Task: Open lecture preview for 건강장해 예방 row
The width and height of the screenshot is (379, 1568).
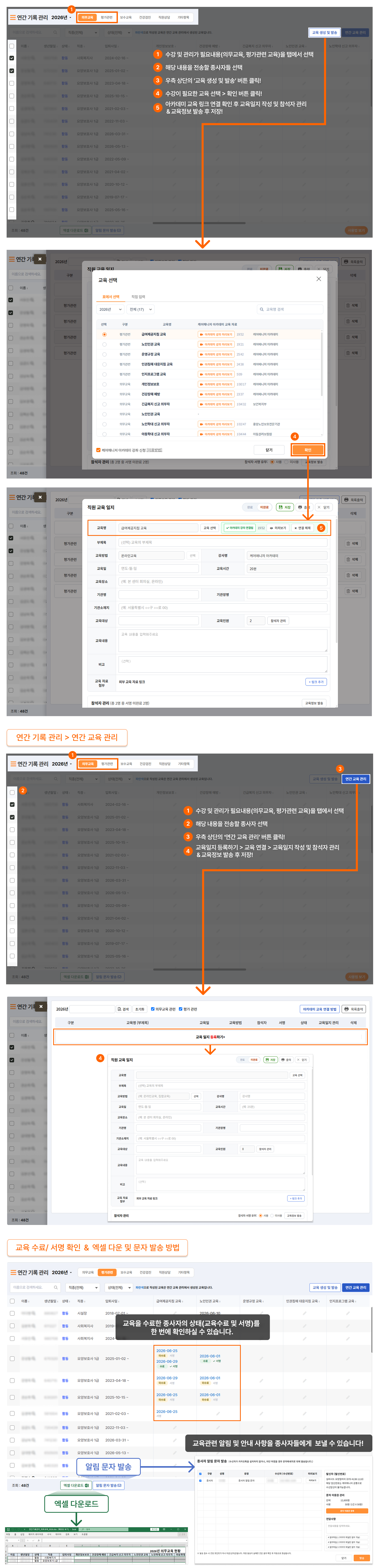Action: (x=216, y=394)
